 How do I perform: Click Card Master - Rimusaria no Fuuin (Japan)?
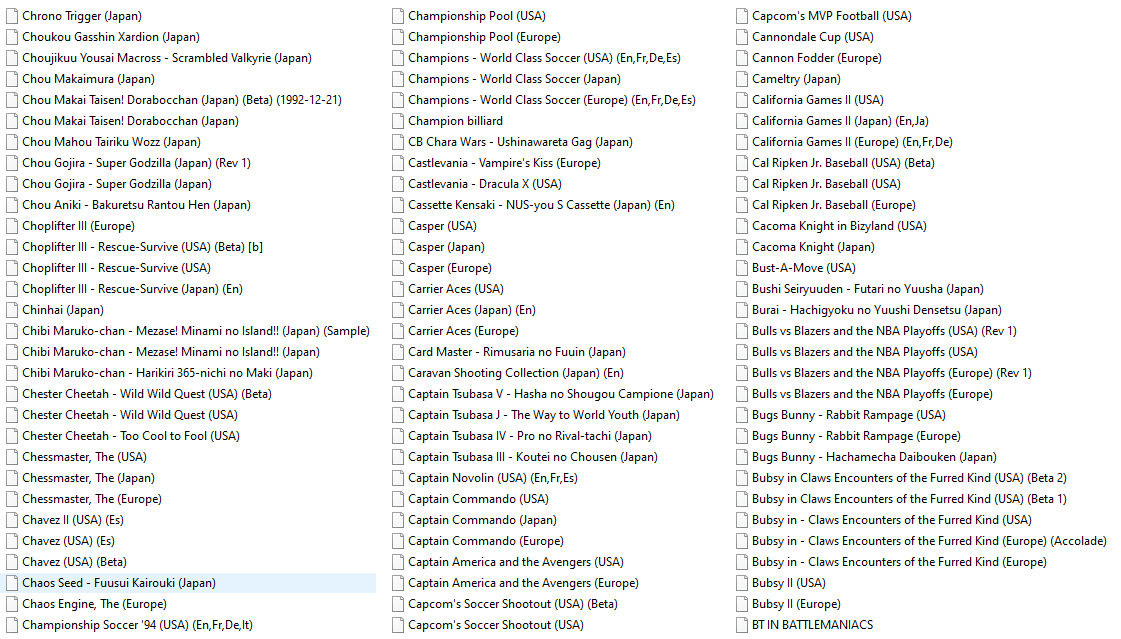coord(517,352)
